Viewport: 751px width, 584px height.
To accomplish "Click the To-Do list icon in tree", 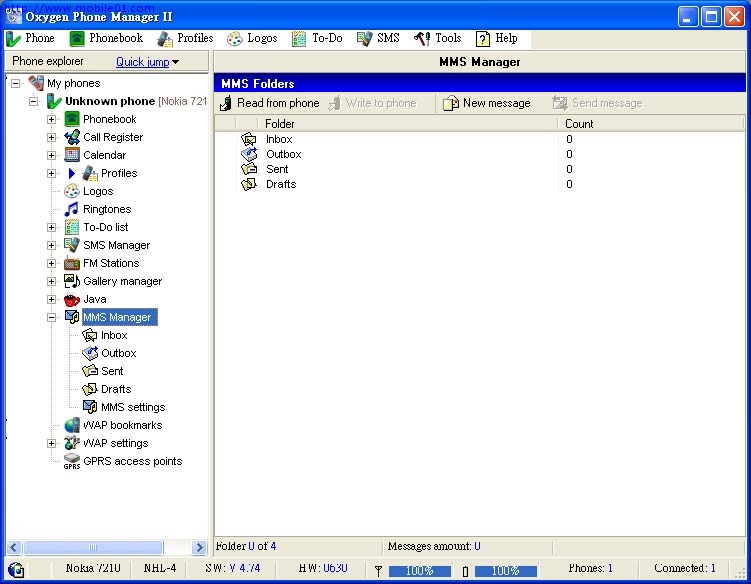I will click(x=72, y=227).
